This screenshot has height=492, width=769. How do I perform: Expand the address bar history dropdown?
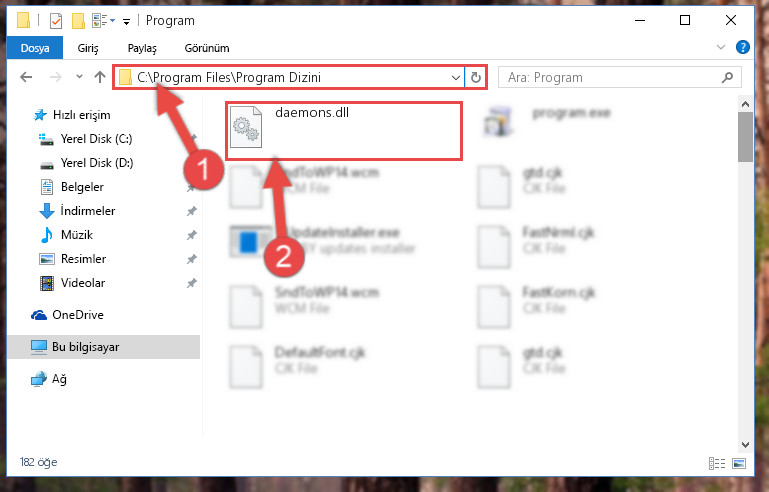(x=456, y=78)
